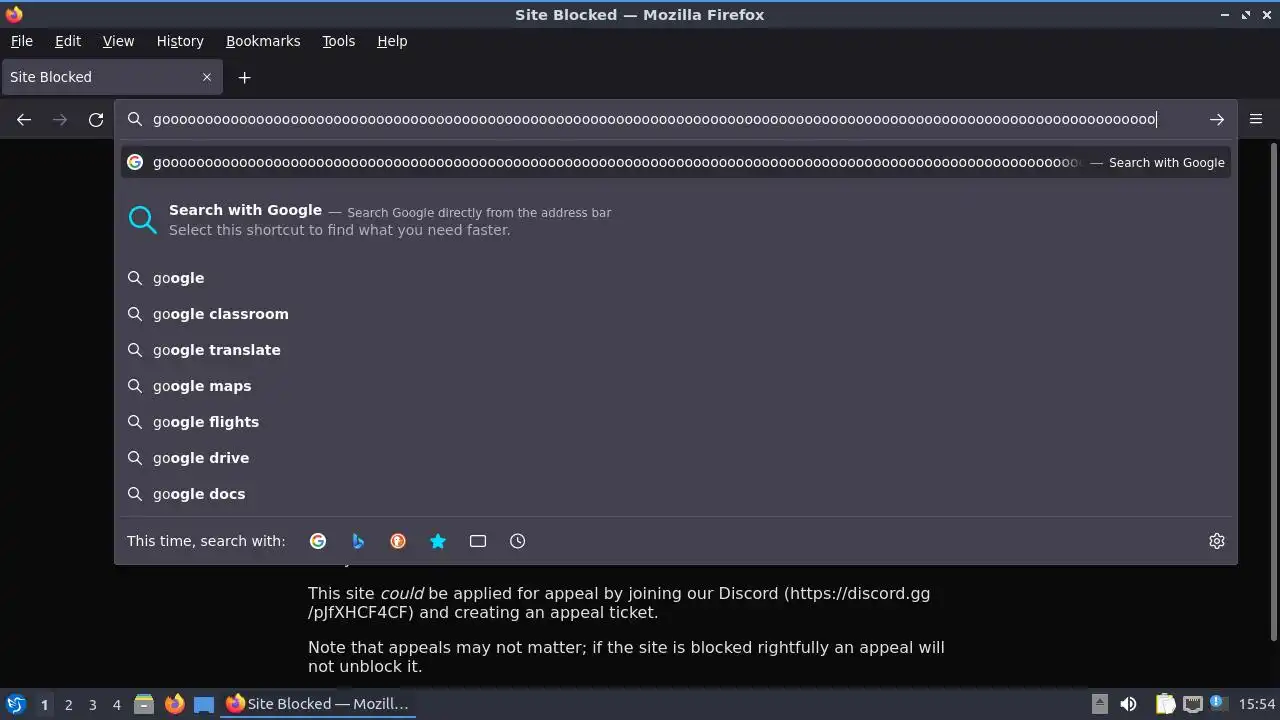Image resolution: width=1280 pixels, height=720 pixels.
Task: Open a new tab with plus button
Action: pos(244,77)
